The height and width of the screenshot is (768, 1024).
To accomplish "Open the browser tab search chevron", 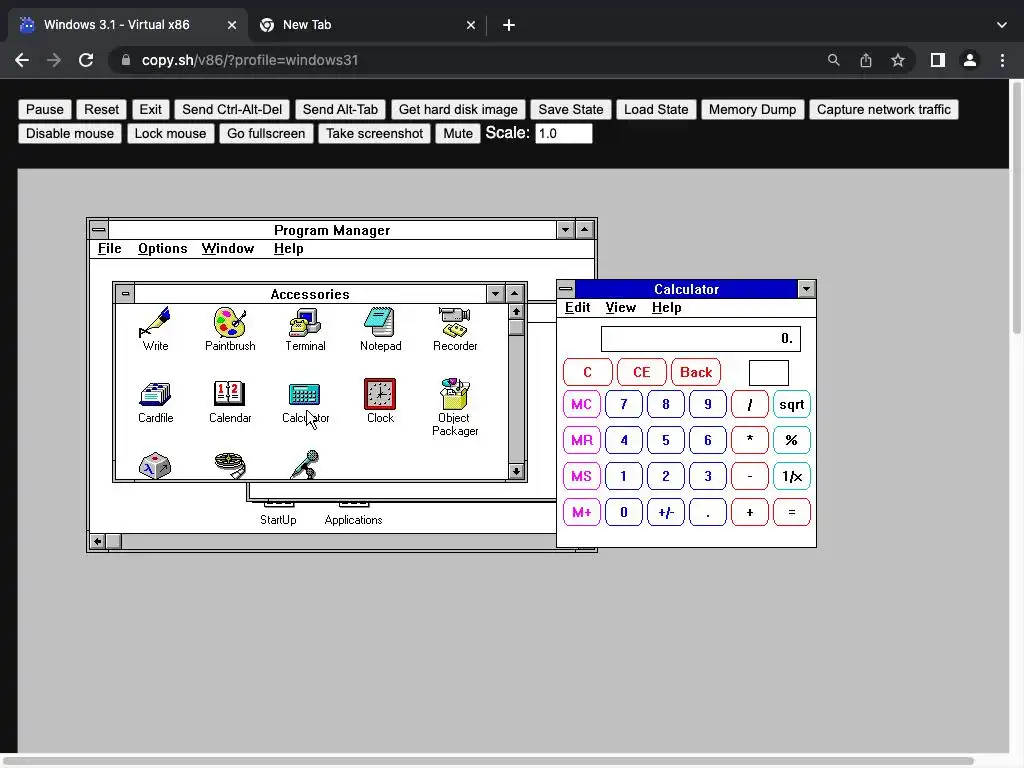I will click(x=1002, y=25).
